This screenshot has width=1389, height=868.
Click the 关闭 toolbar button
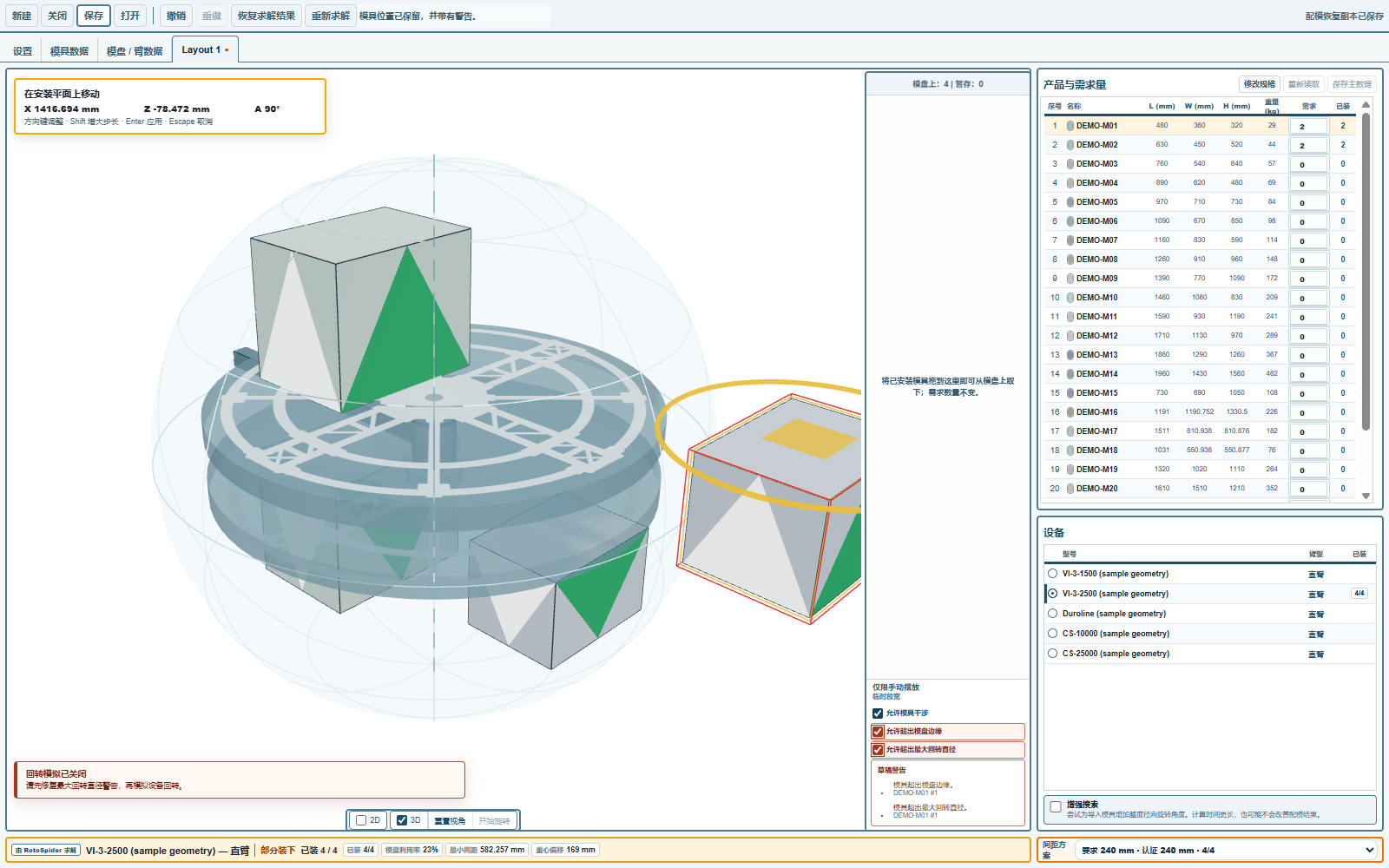tap(57, 16)
